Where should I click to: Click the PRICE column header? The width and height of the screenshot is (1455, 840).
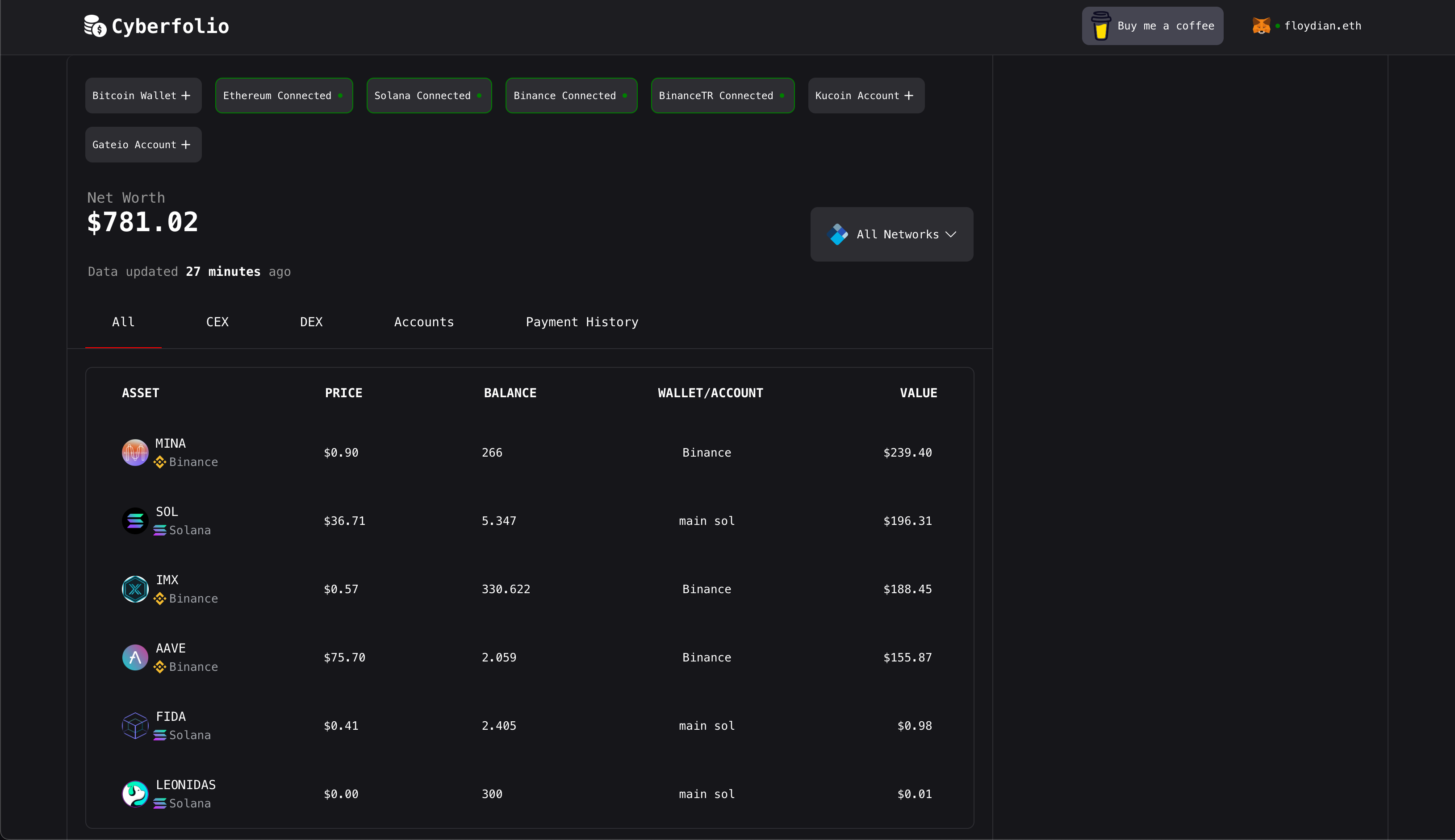click(x=343, y=393)
